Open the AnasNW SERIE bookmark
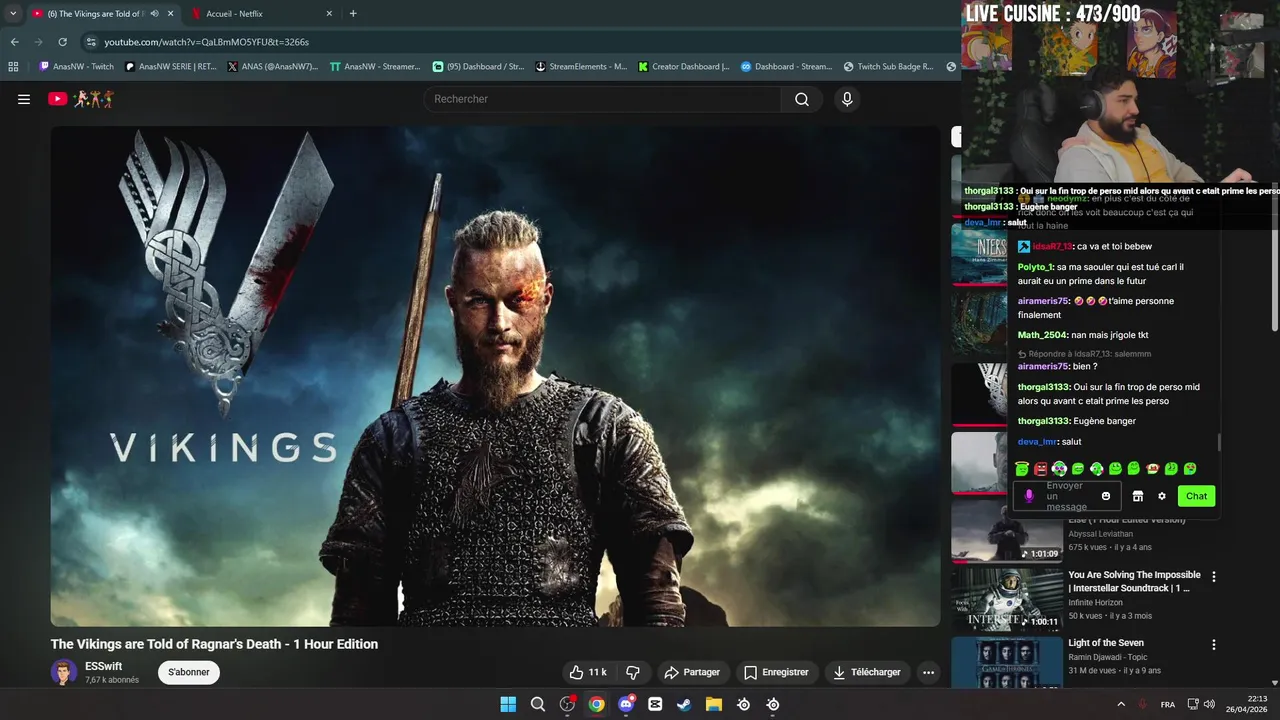Viewport: 1280px width, 720px height. tap(170, 67)
